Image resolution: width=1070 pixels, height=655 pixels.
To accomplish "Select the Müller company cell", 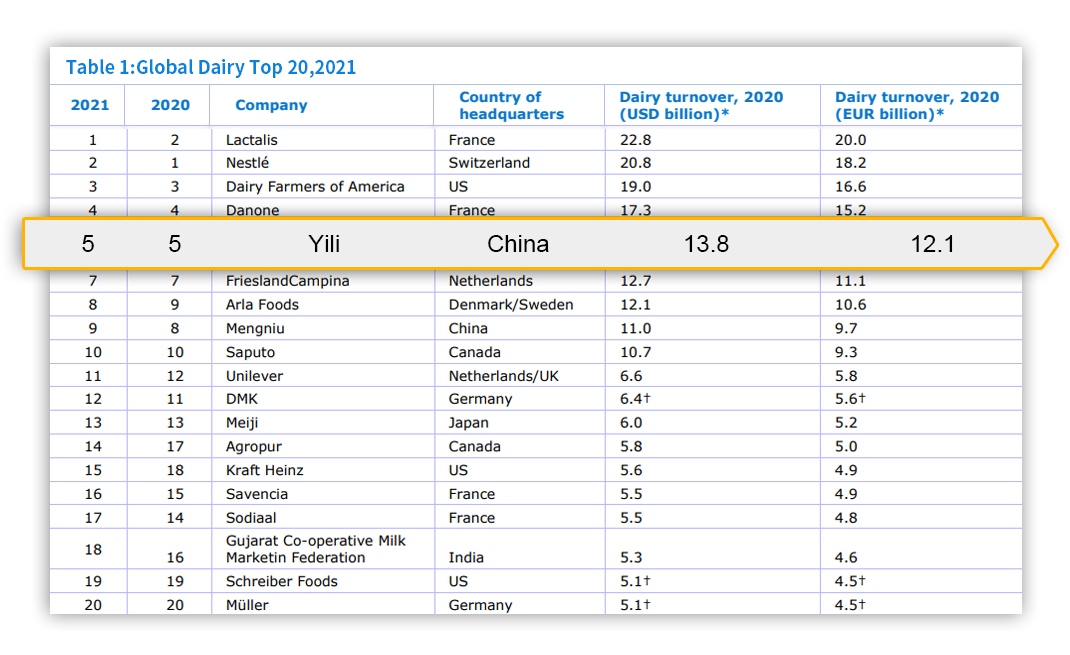I will (247, 605).
